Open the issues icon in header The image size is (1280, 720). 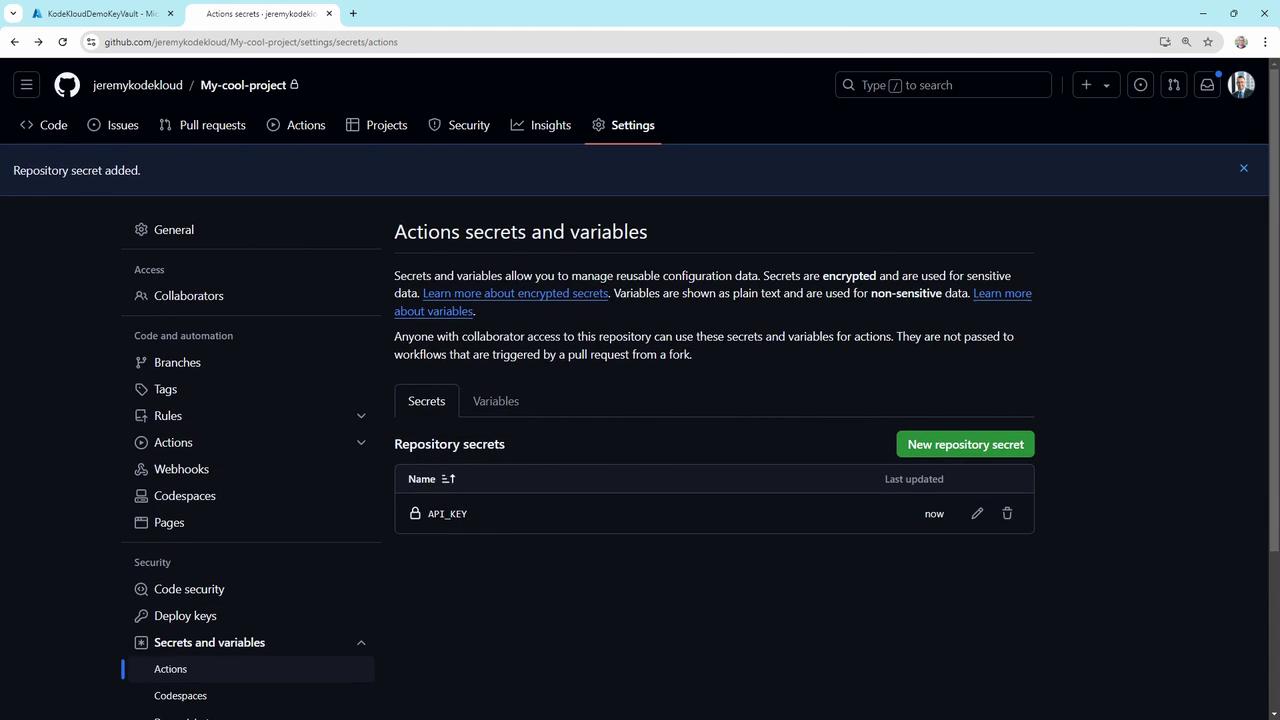click(x=1140, y=85)
